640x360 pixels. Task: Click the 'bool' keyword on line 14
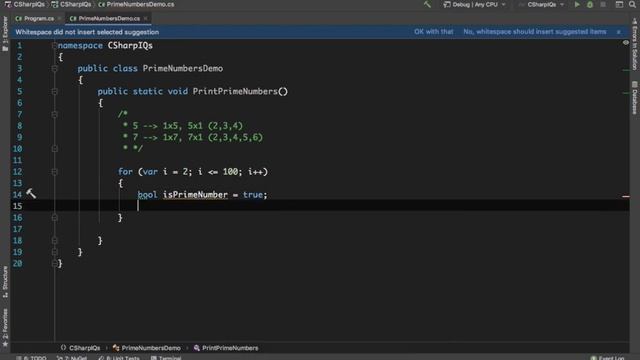coord(147,195)
